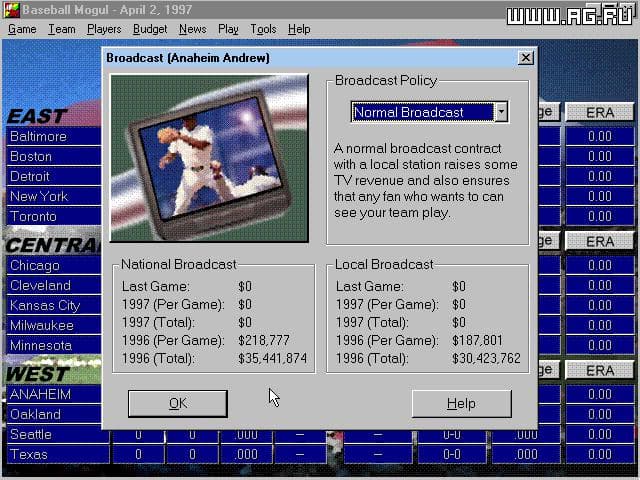
Task: Open the Players menu
Action: [x=104, y=29]
